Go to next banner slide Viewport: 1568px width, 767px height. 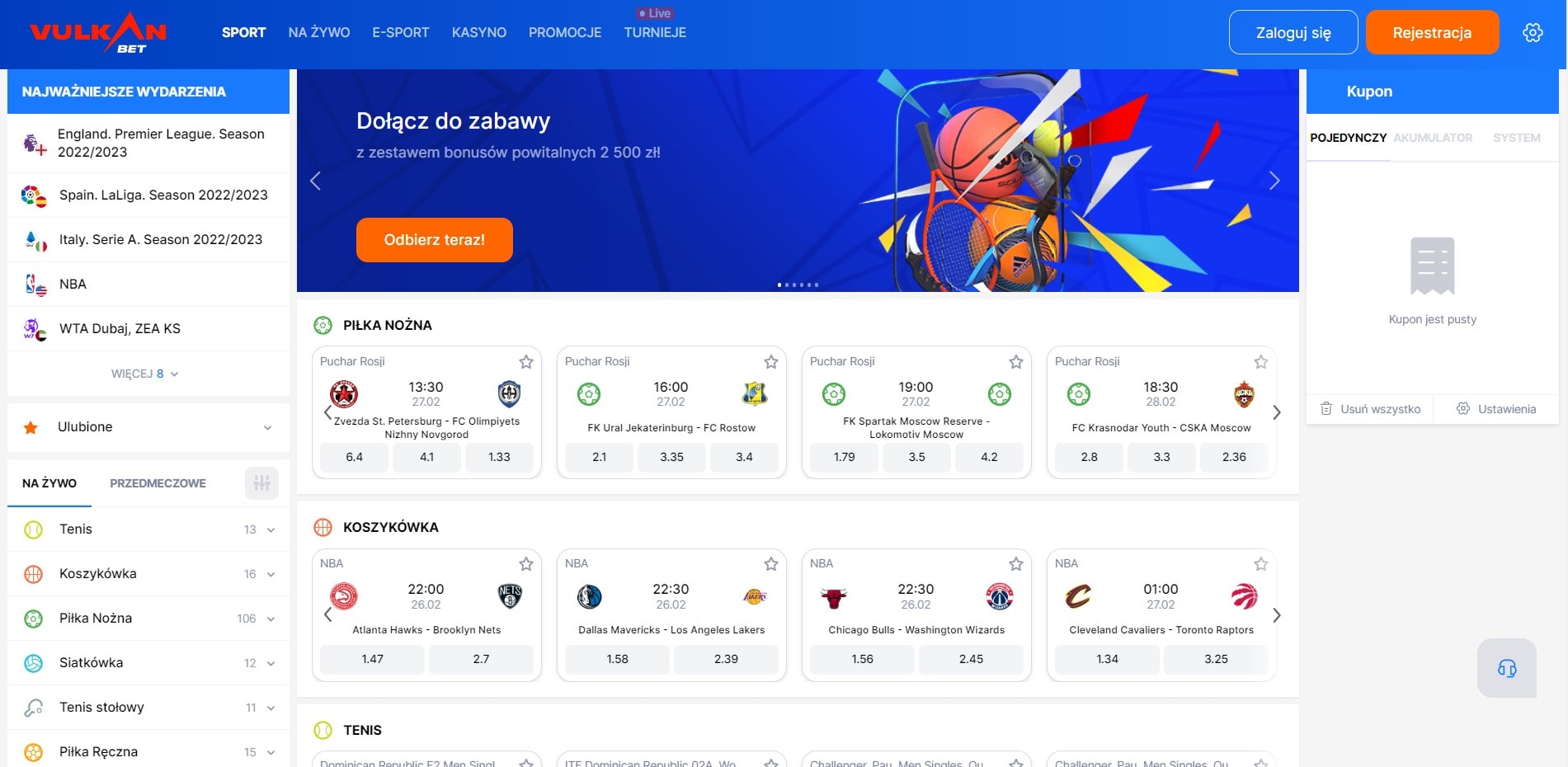[1274, 181]
